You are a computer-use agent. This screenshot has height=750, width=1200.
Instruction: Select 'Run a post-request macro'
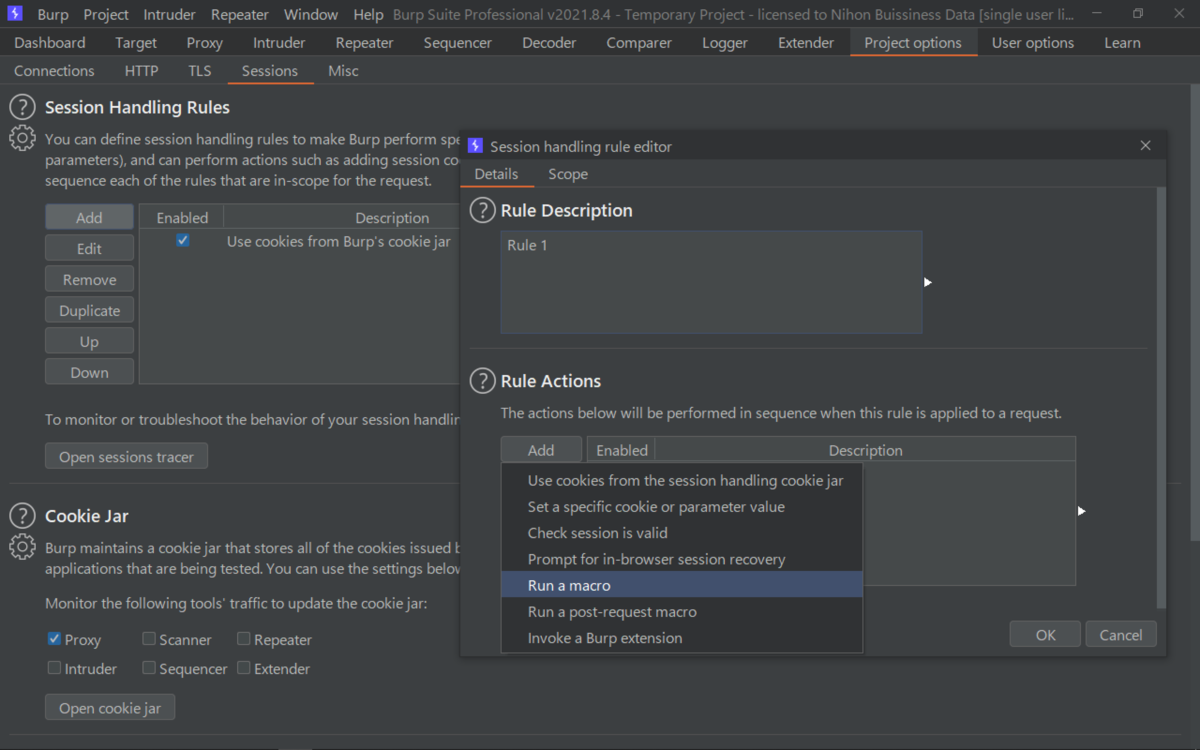coord(682,611)
